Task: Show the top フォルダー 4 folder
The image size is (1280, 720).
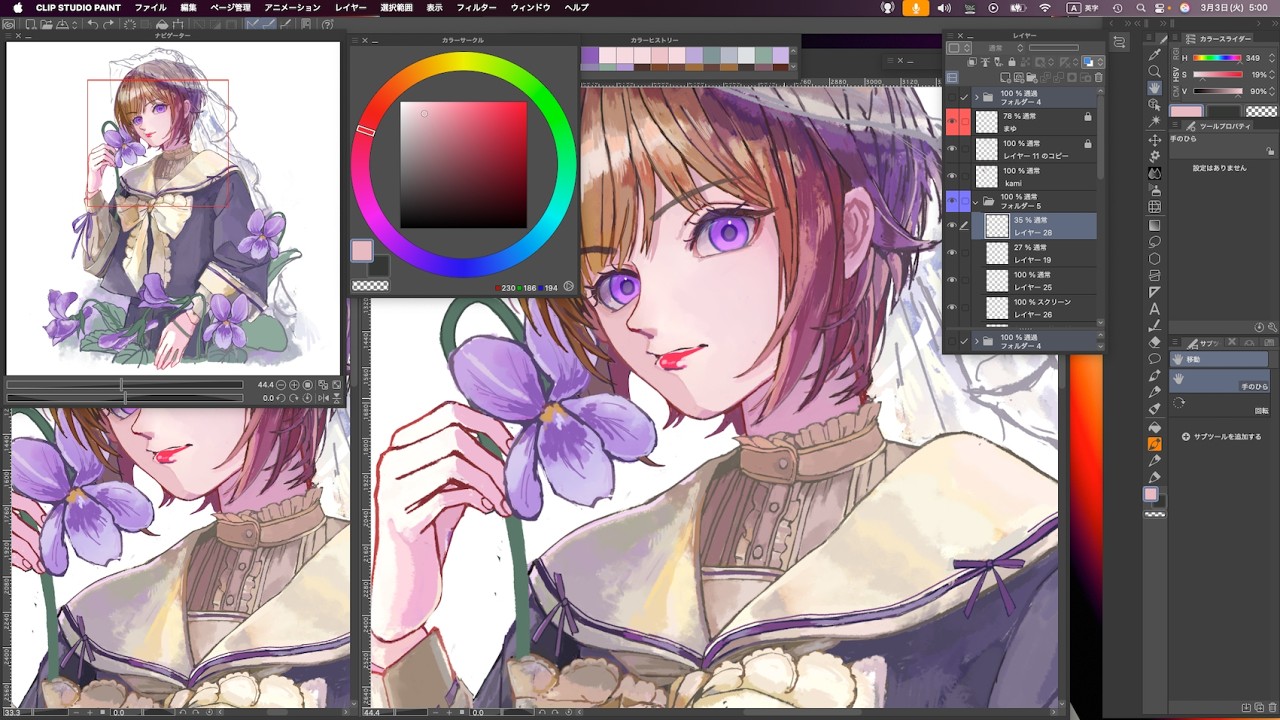Action: 951,97
